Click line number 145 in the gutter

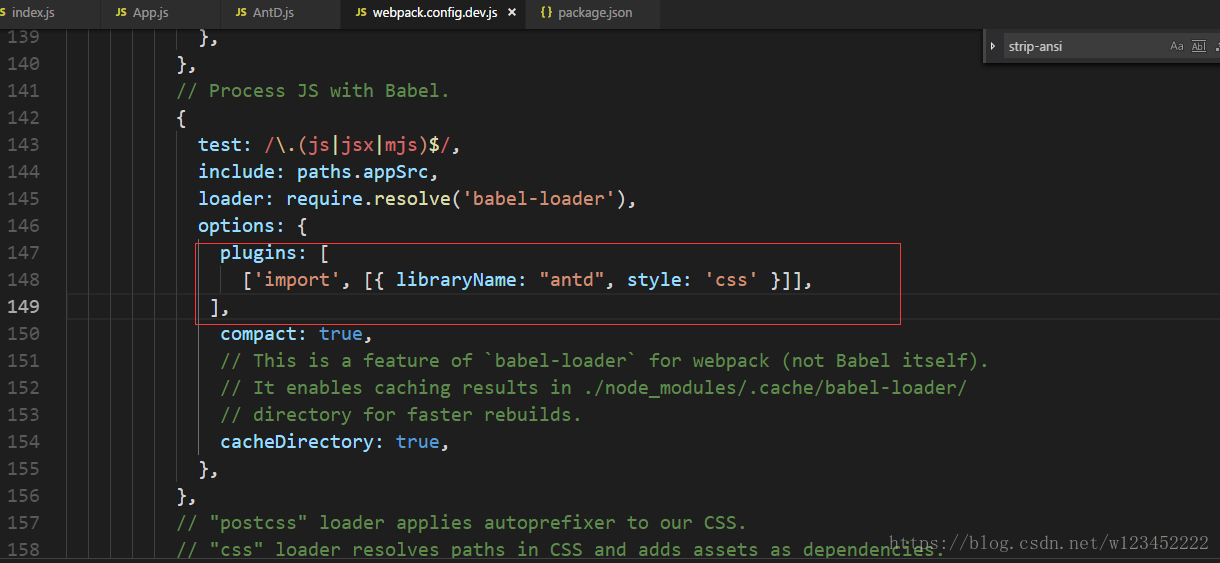tap(23, 199)
